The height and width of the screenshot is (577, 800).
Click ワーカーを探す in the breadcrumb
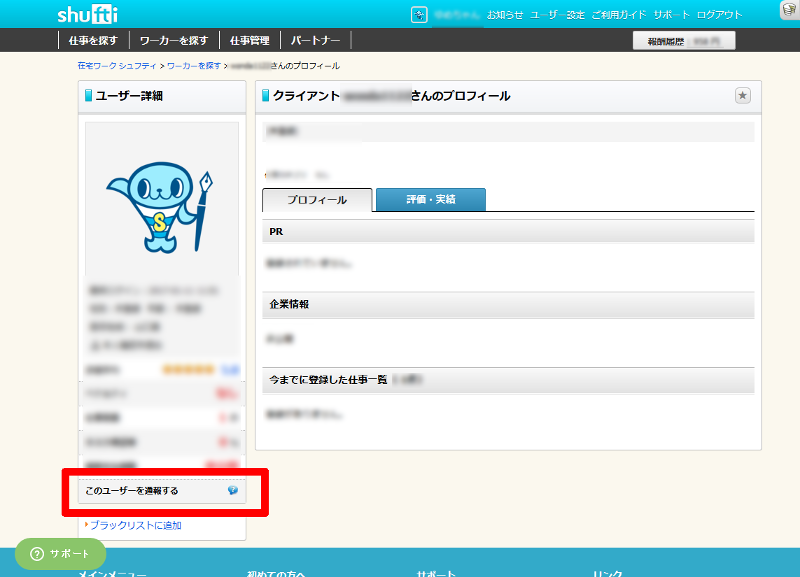point(194,66)
